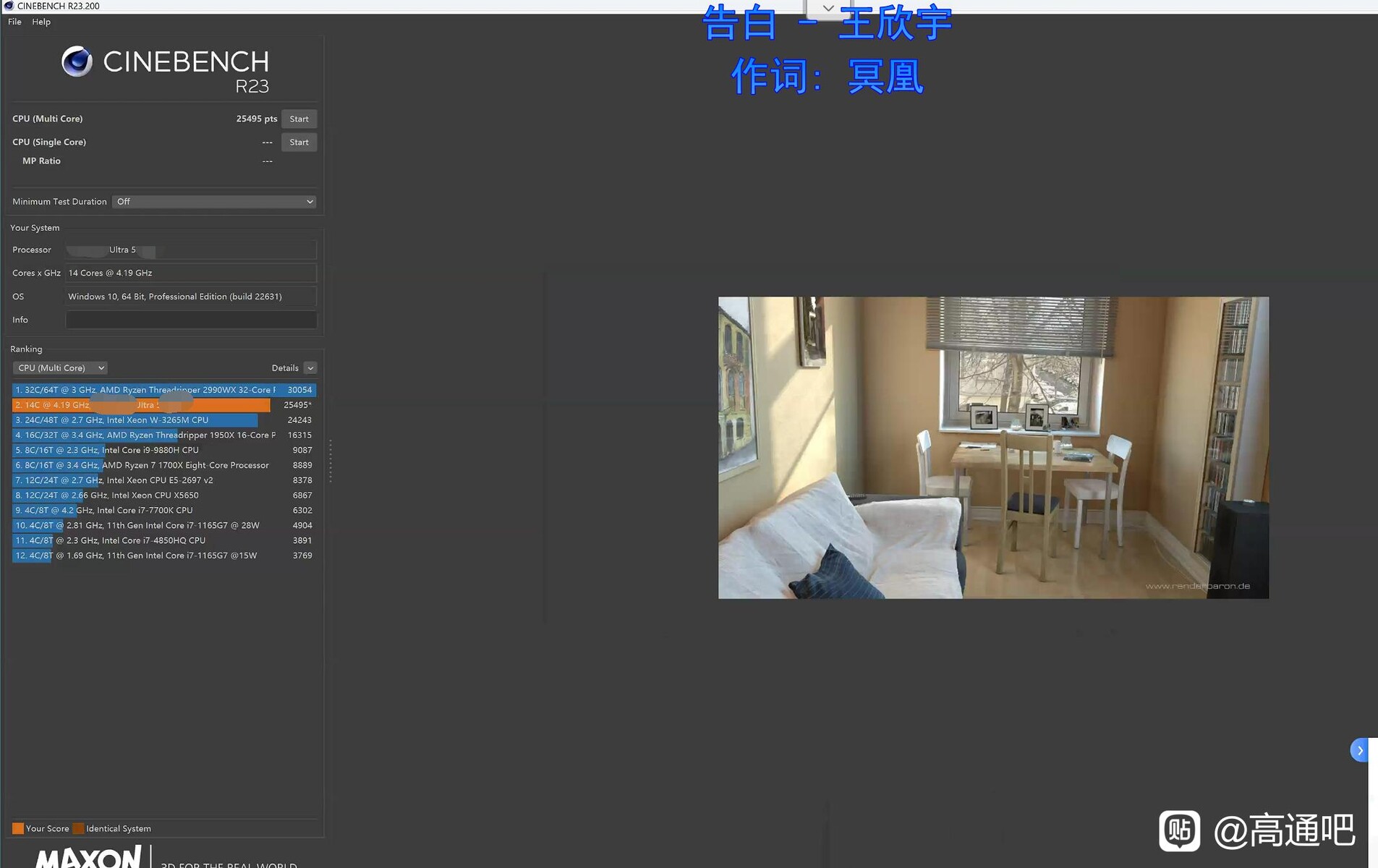This screenshot has height=868, width=1378.
Task: Click the Info text field
Action: 191,320
